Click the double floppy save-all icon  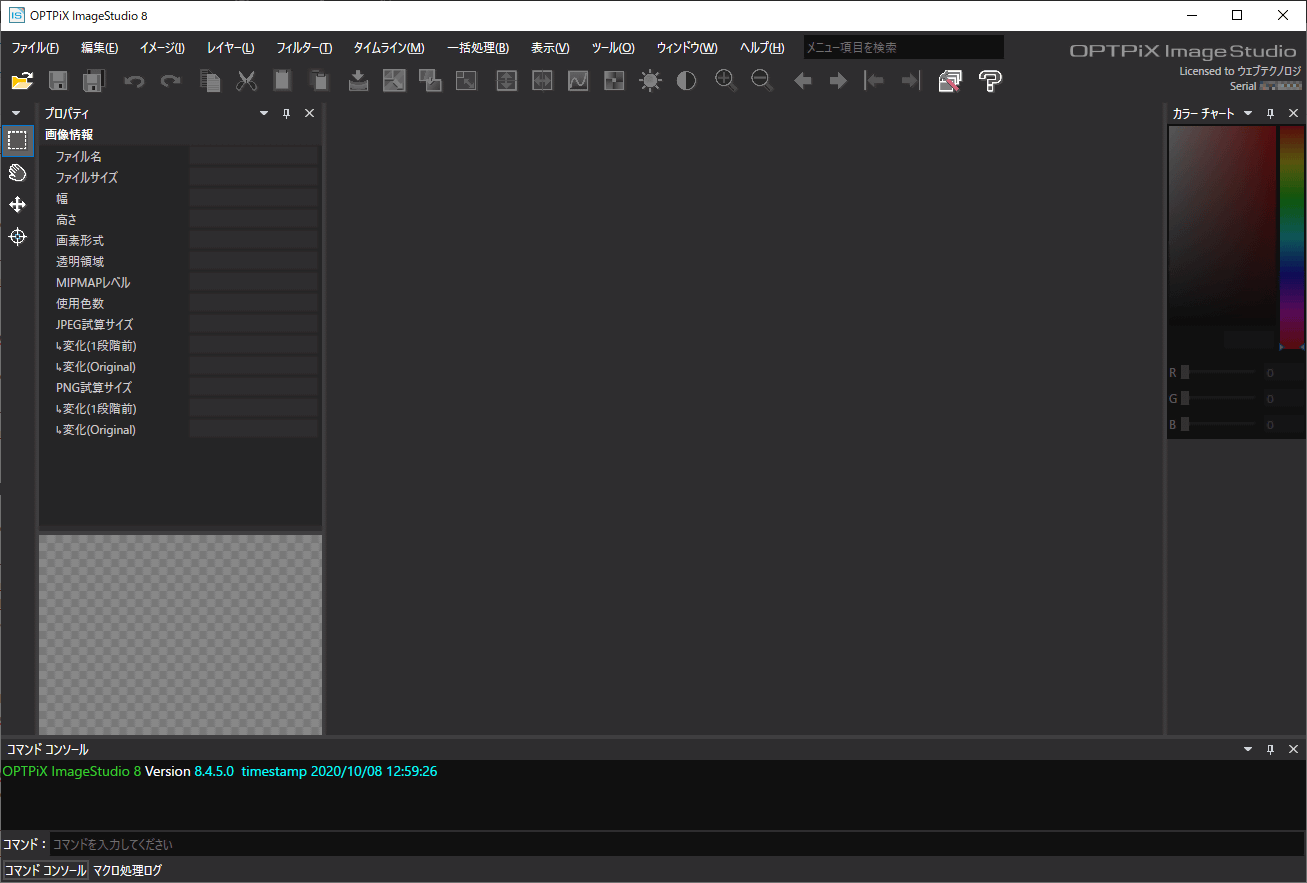point(94,81)
